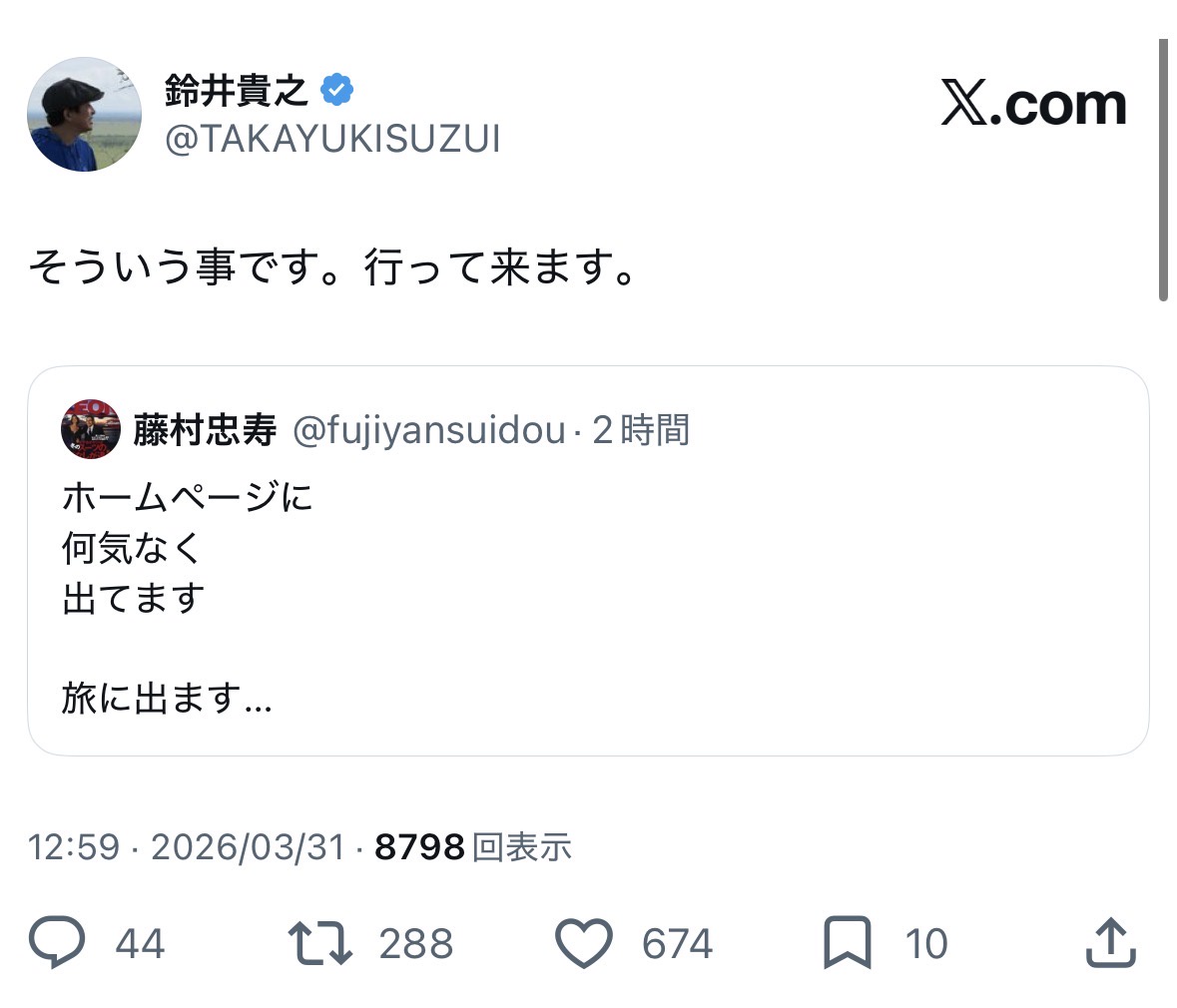Open 藤村忠寿 small avatar in quote
This screenshot has width=1177, height=1008.
point(91,430)
